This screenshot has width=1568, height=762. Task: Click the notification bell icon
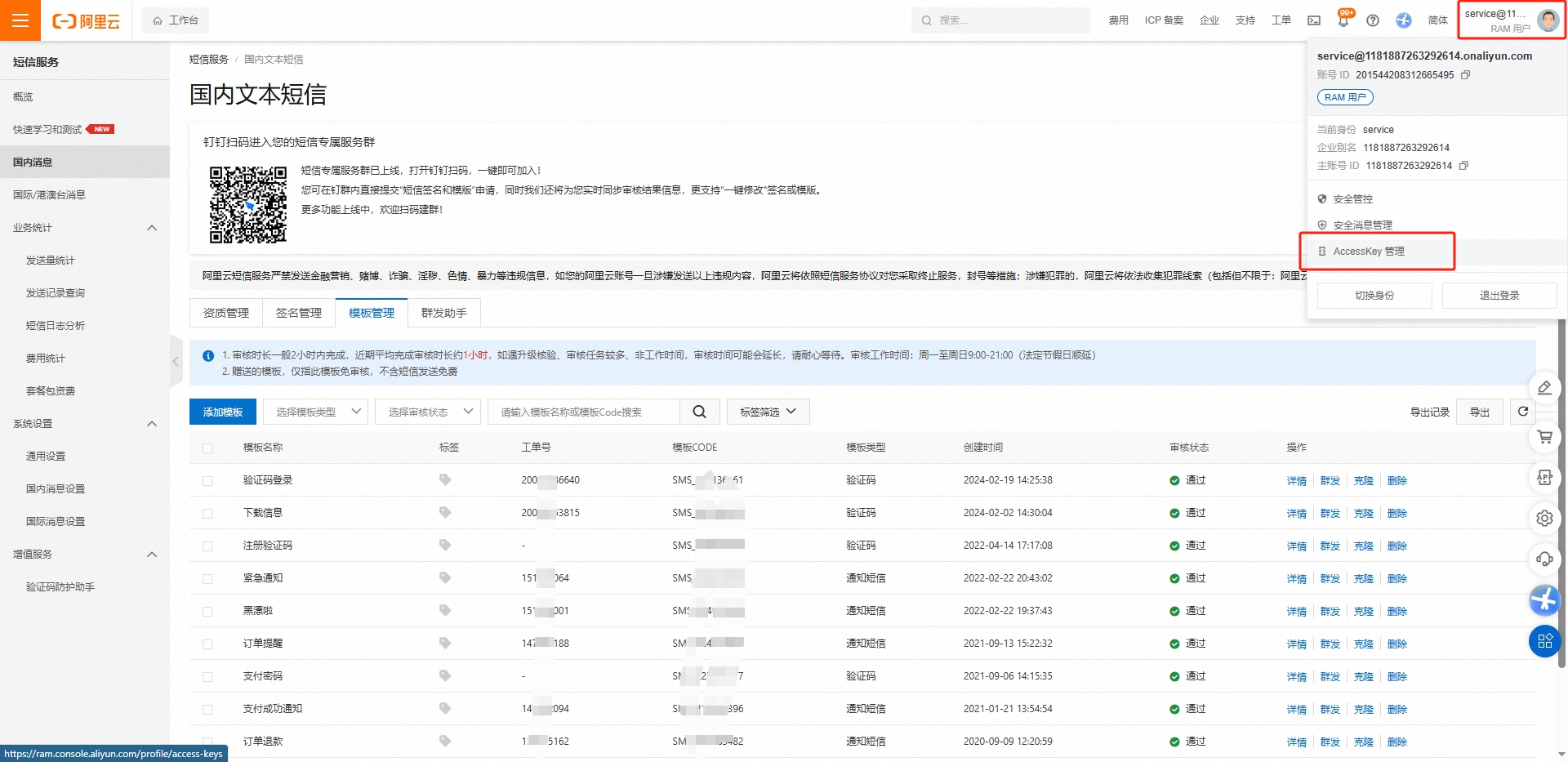pyautogui.click(x=1343, y=20)
